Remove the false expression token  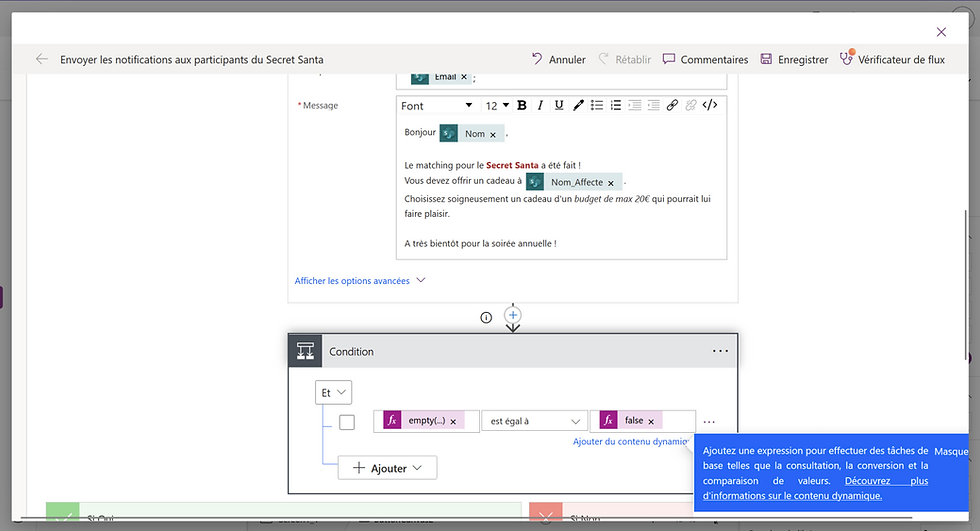click(x=651, y=422)
